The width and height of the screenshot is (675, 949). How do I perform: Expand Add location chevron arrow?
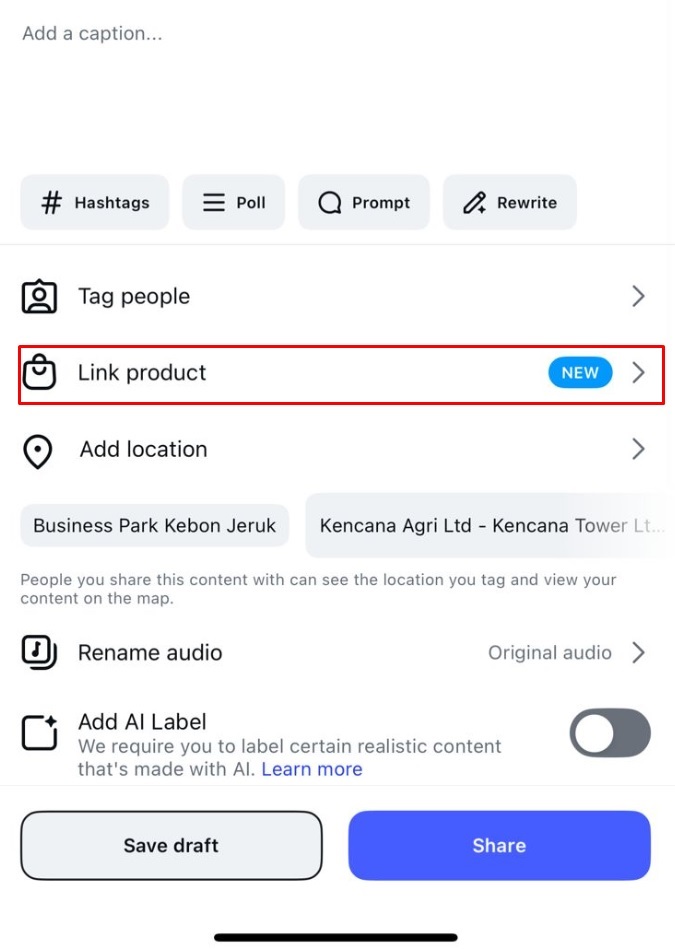pos(638,450)
